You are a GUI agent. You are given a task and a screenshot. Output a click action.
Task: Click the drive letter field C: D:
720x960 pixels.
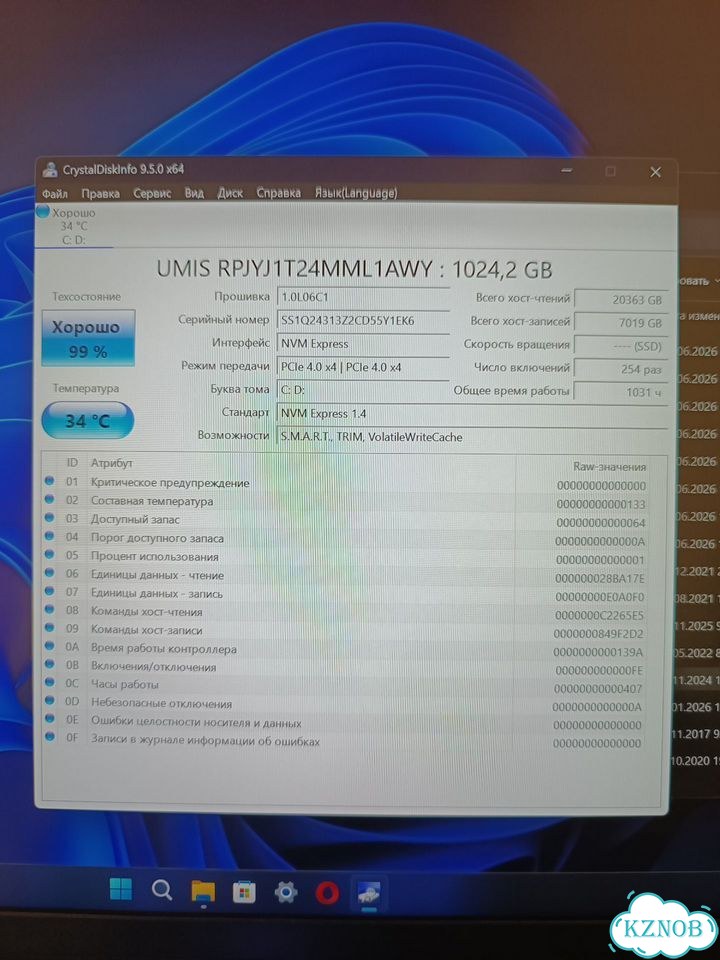coord(363,390)
